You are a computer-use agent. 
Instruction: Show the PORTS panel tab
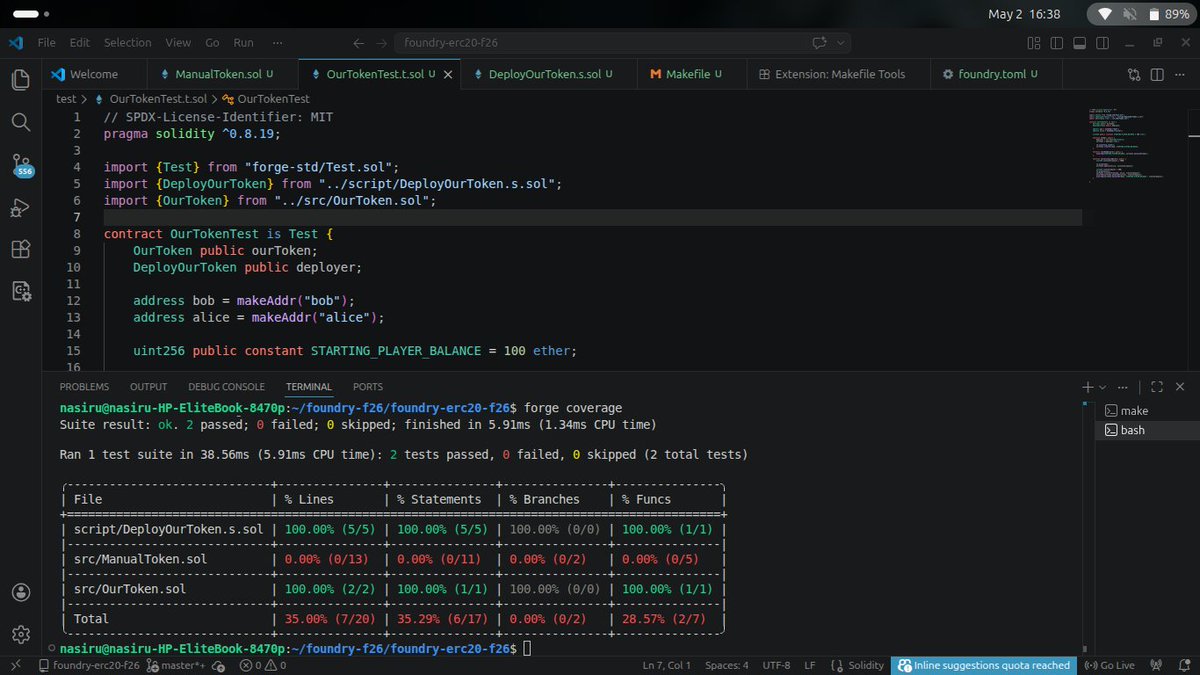click(x=368, y=387)
